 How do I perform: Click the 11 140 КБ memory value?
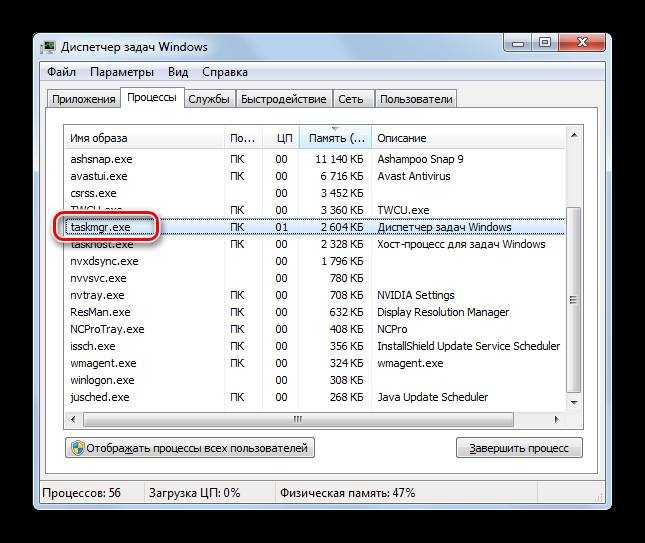[339, 159]
